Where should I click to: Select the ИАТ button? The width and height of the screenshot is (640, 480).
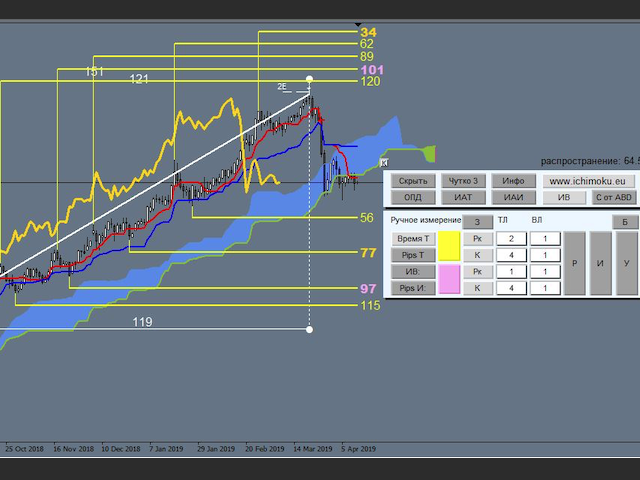pos(463,198)
